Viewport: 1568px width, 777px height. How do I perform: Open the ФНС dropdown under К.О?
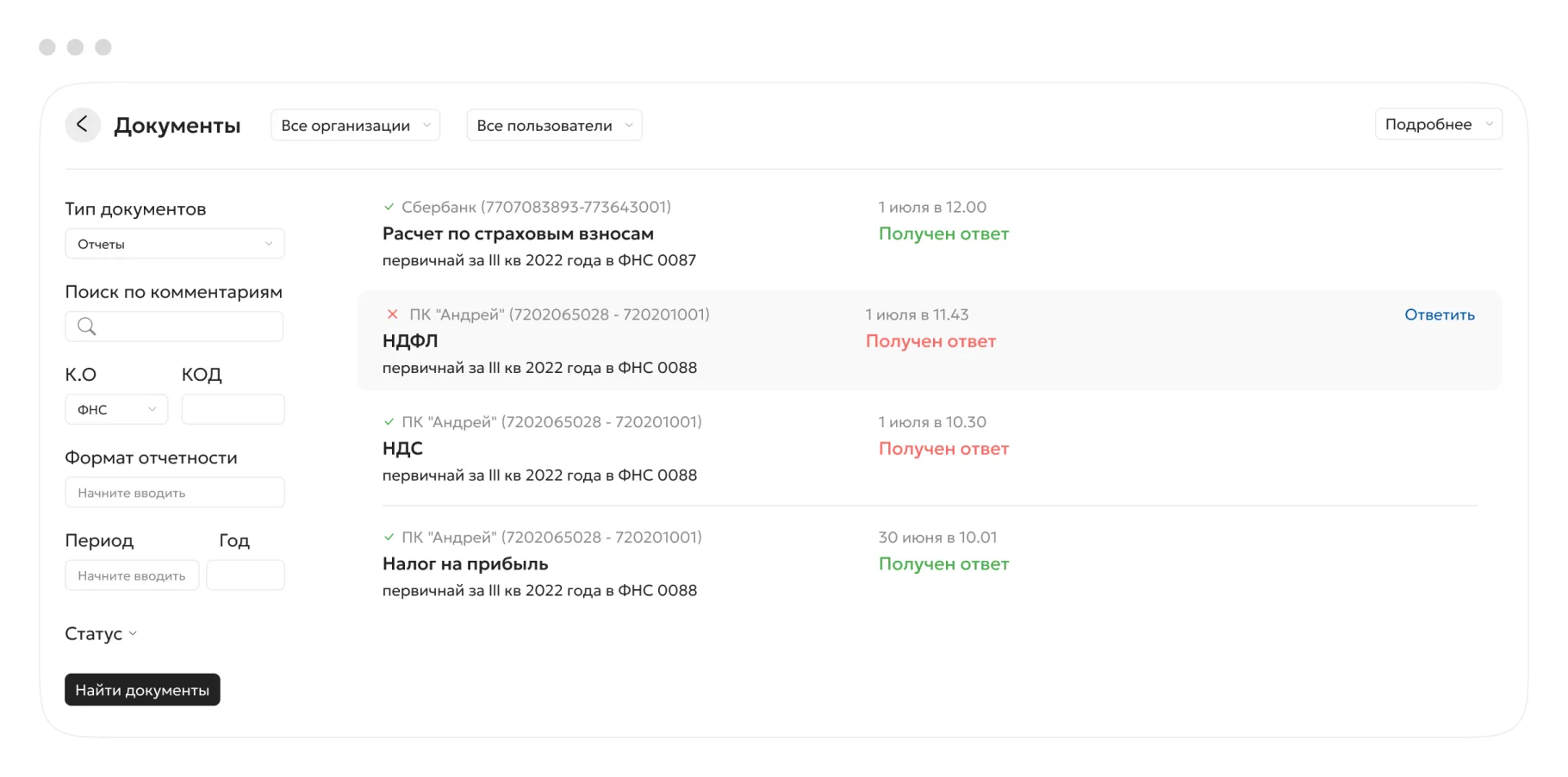[x=116, y=409]
